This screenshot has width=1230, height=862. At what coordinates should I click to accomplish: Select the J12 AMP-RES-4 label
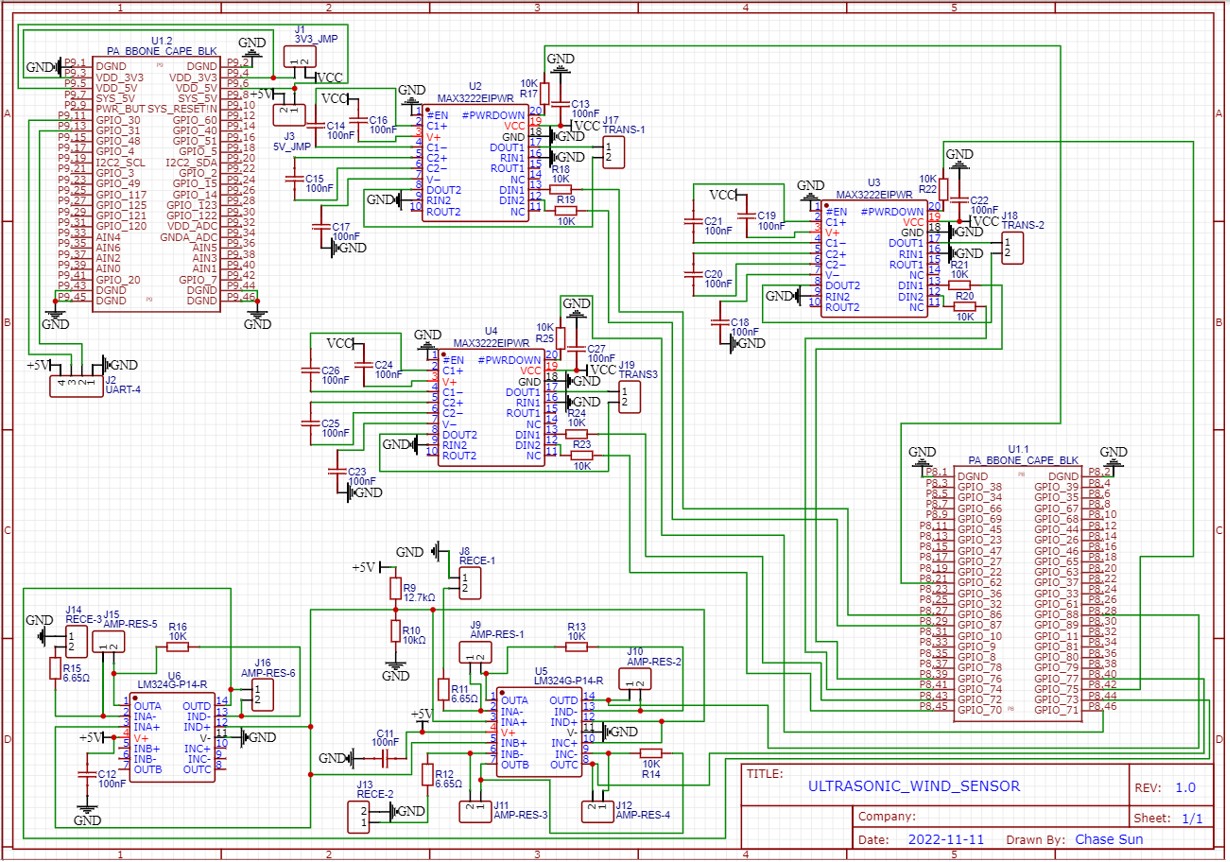click(643, 810)
